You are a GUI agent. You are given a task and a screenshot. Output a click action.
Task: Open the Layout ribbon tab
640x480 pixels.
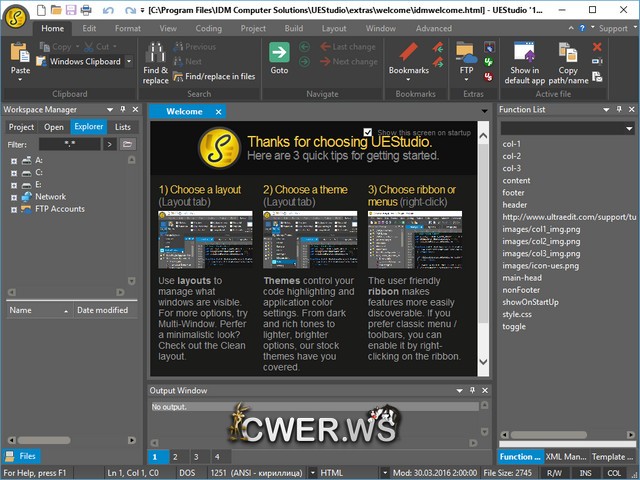[334, 28]
